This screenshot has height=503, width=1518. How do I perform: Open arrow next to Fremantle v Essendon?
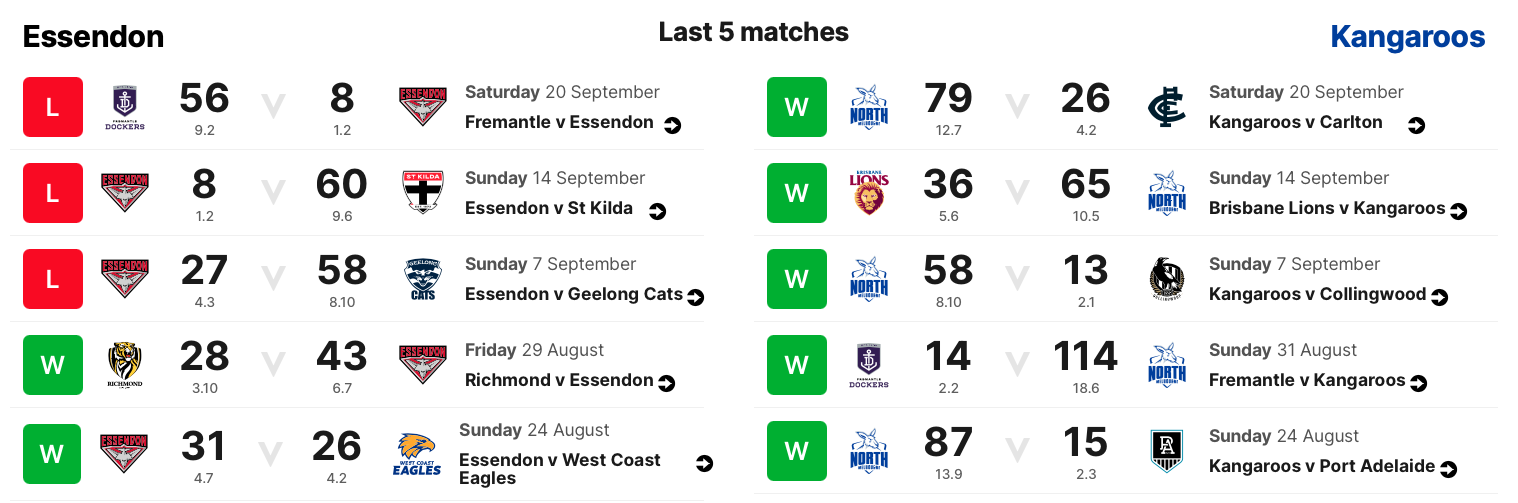coord(673,125)
